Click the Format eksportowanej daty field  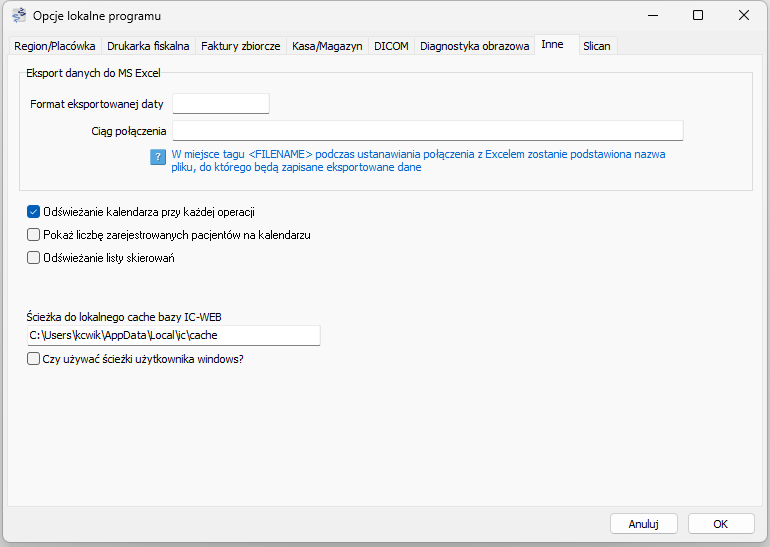pos(221,104)
